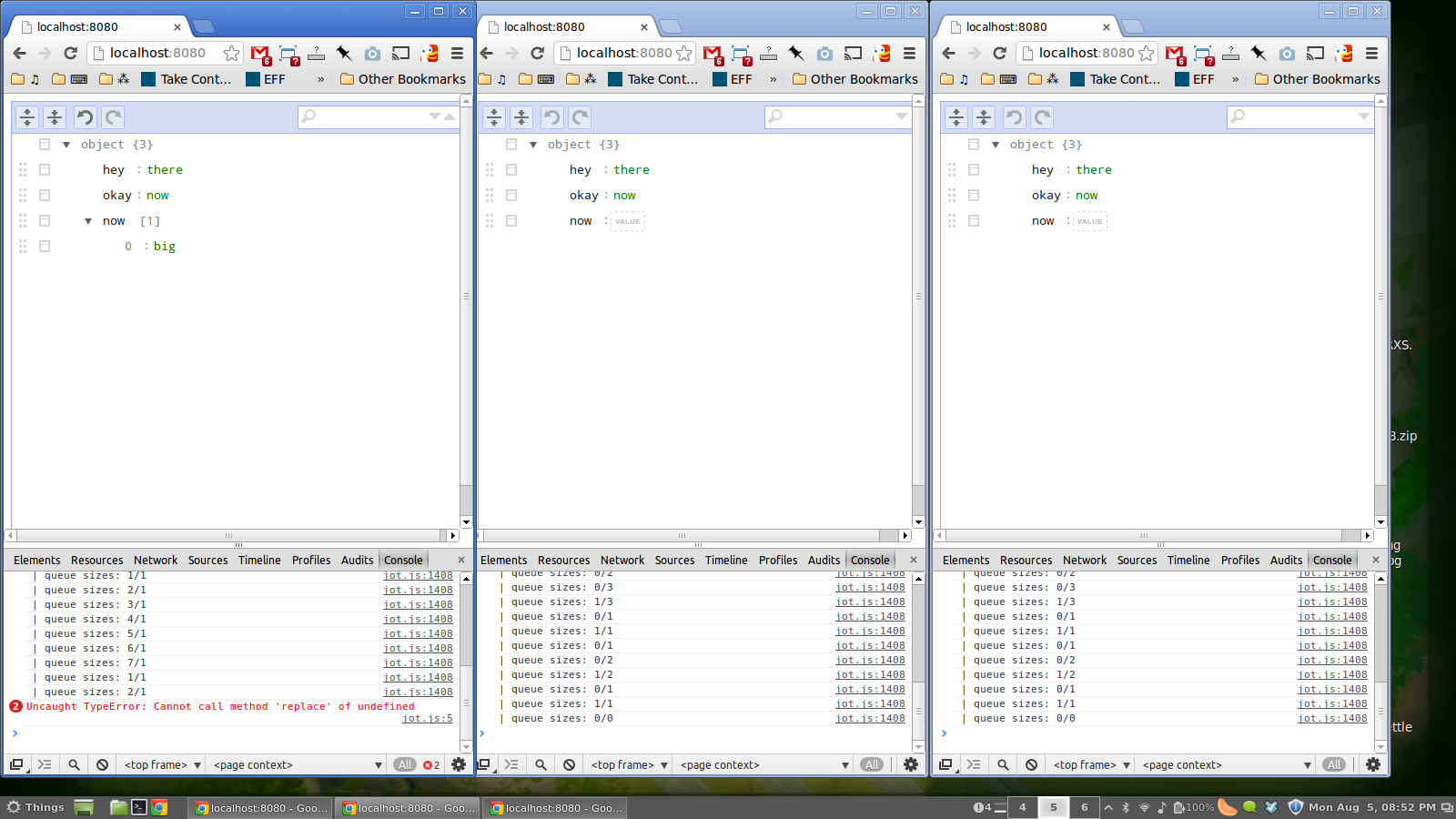The width and height of the screenshot is (1456, 819).
Task: Collapse object root node in left window
Action: pos(66,145)
